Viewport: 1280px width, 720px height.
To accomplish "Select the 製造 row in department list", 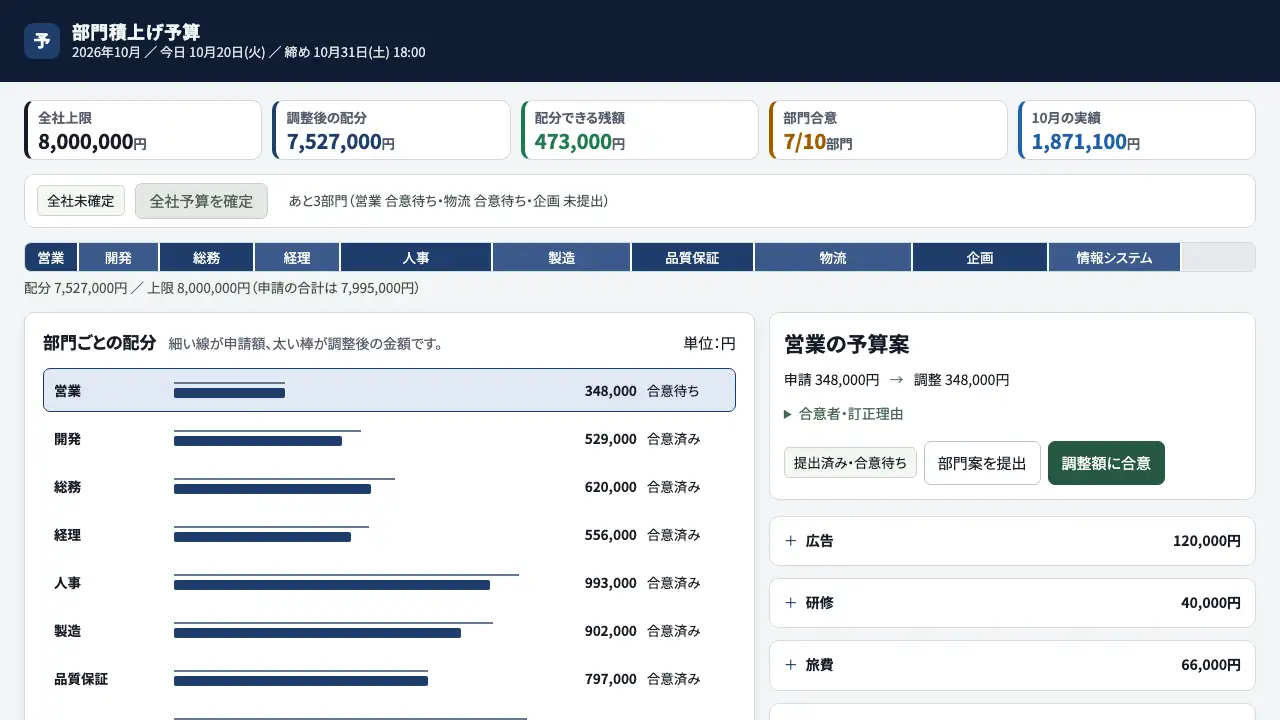I will [389, 630].
